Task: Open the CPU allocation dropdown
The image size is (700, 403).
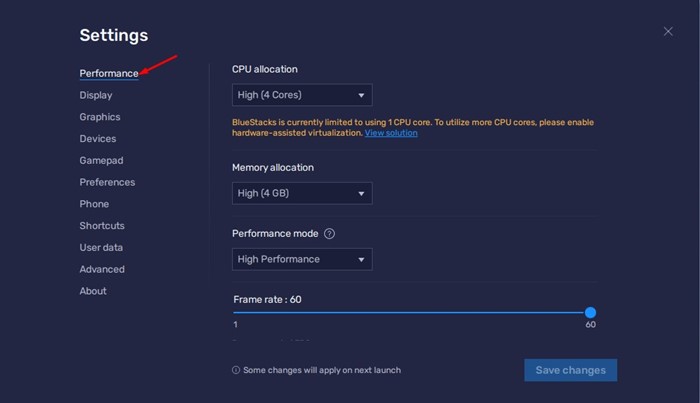Action: (x=302, y=95)
